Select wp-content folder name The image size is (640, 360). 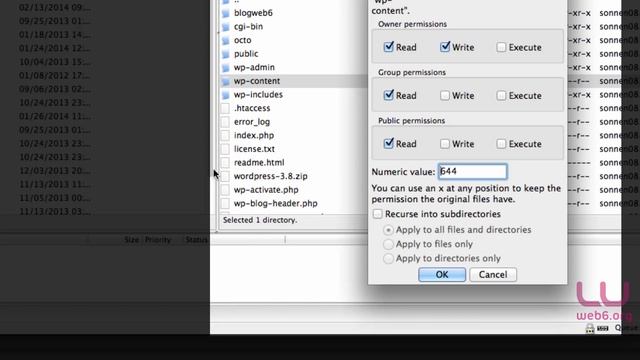(257, 81)
